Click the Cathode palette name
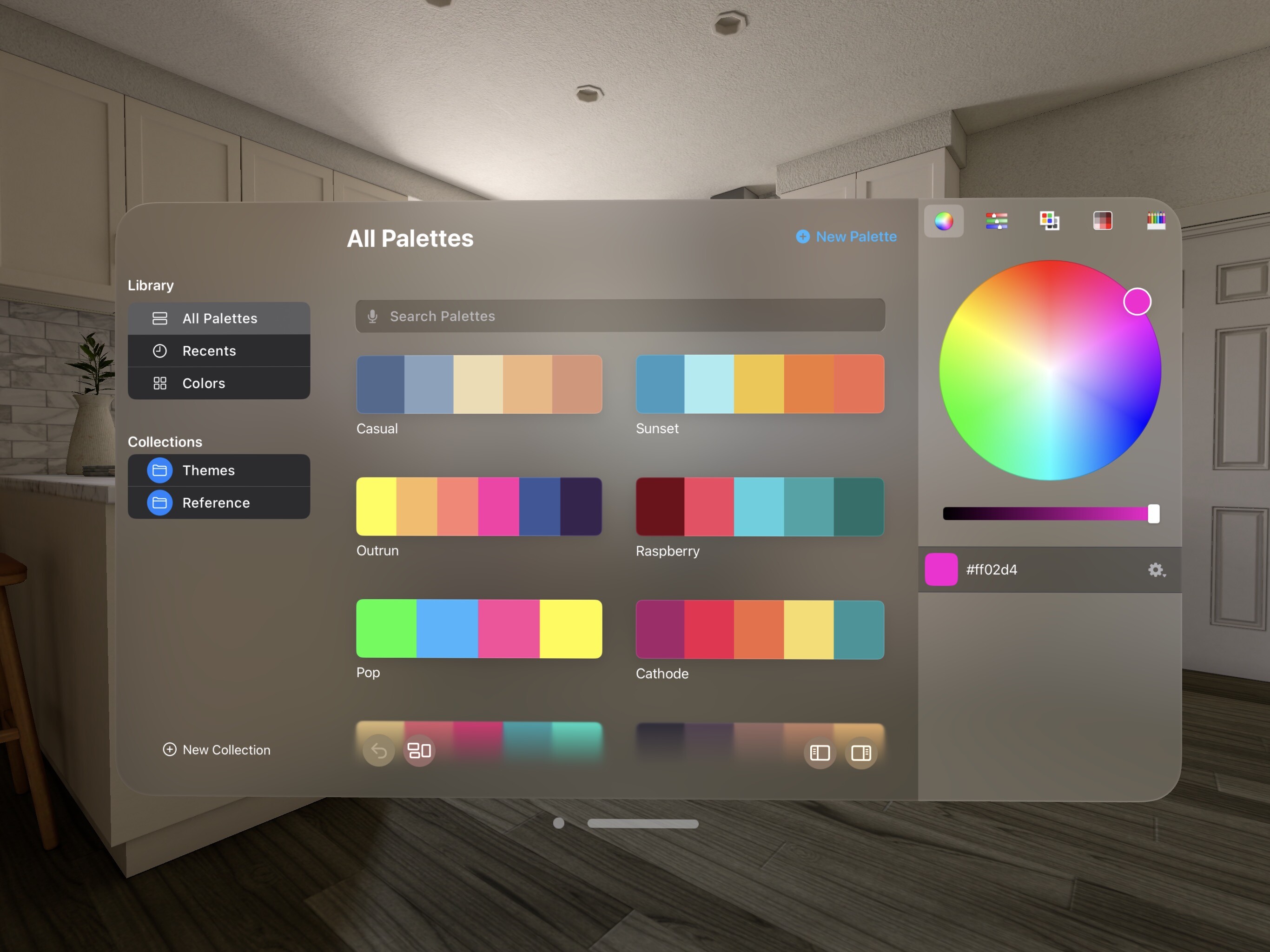Image resolution: width=1270 pixels, height=952 pixels. coord(662,674)
